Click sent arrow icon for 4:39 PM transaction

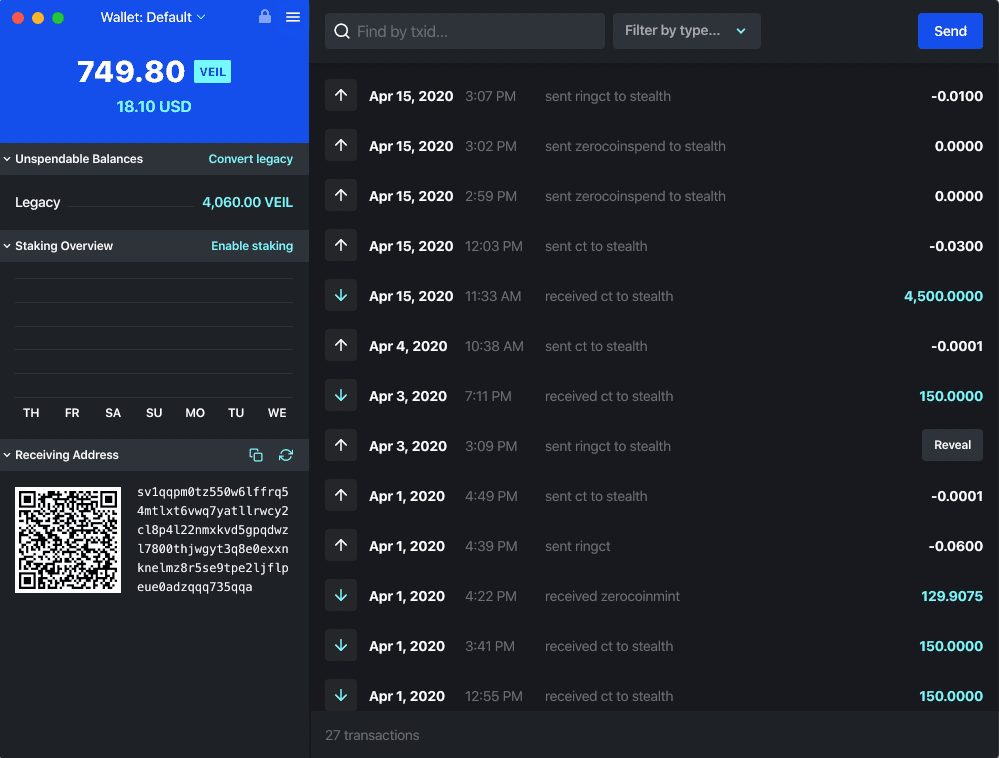click(x=341, y=546)
